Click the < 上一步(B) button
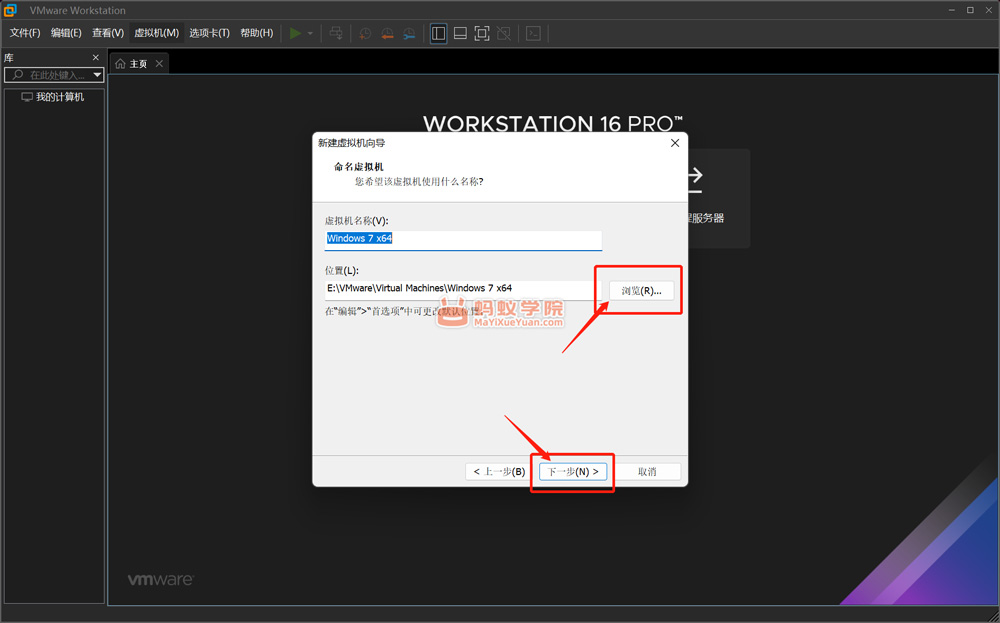The width and height of the screenshot is (1000, 623). [x=499, y=472]
